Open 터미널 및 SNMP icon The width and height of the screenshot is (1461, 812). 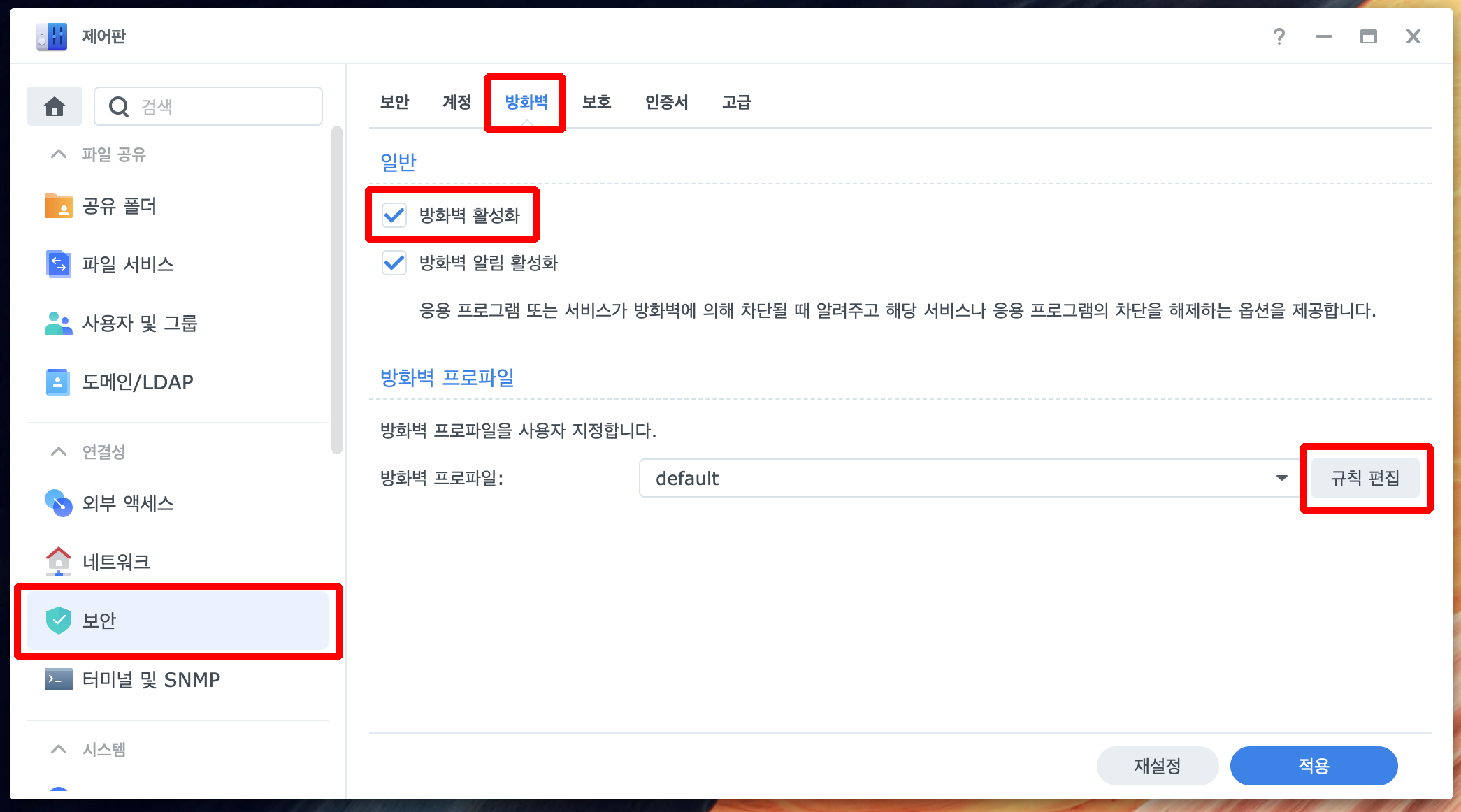(58, 679)
